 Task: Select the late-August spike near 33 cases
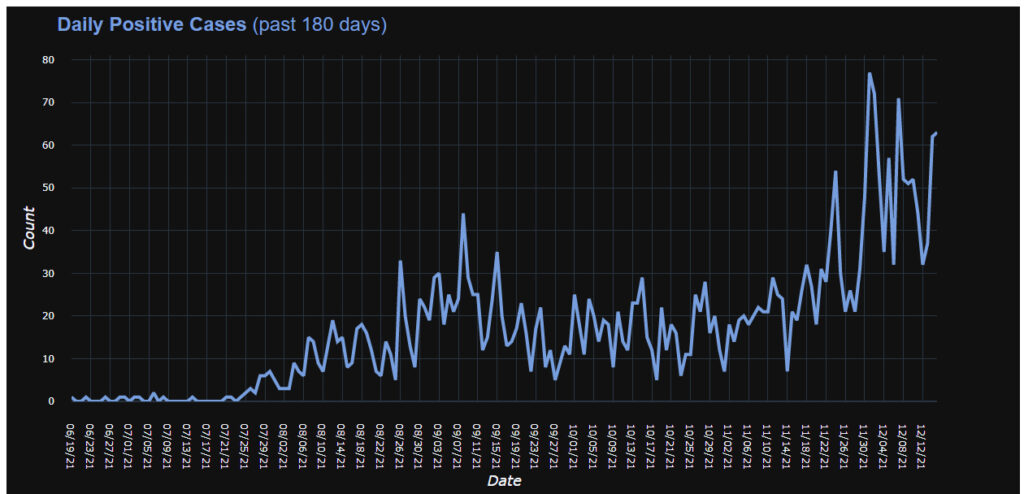(400, 261)
